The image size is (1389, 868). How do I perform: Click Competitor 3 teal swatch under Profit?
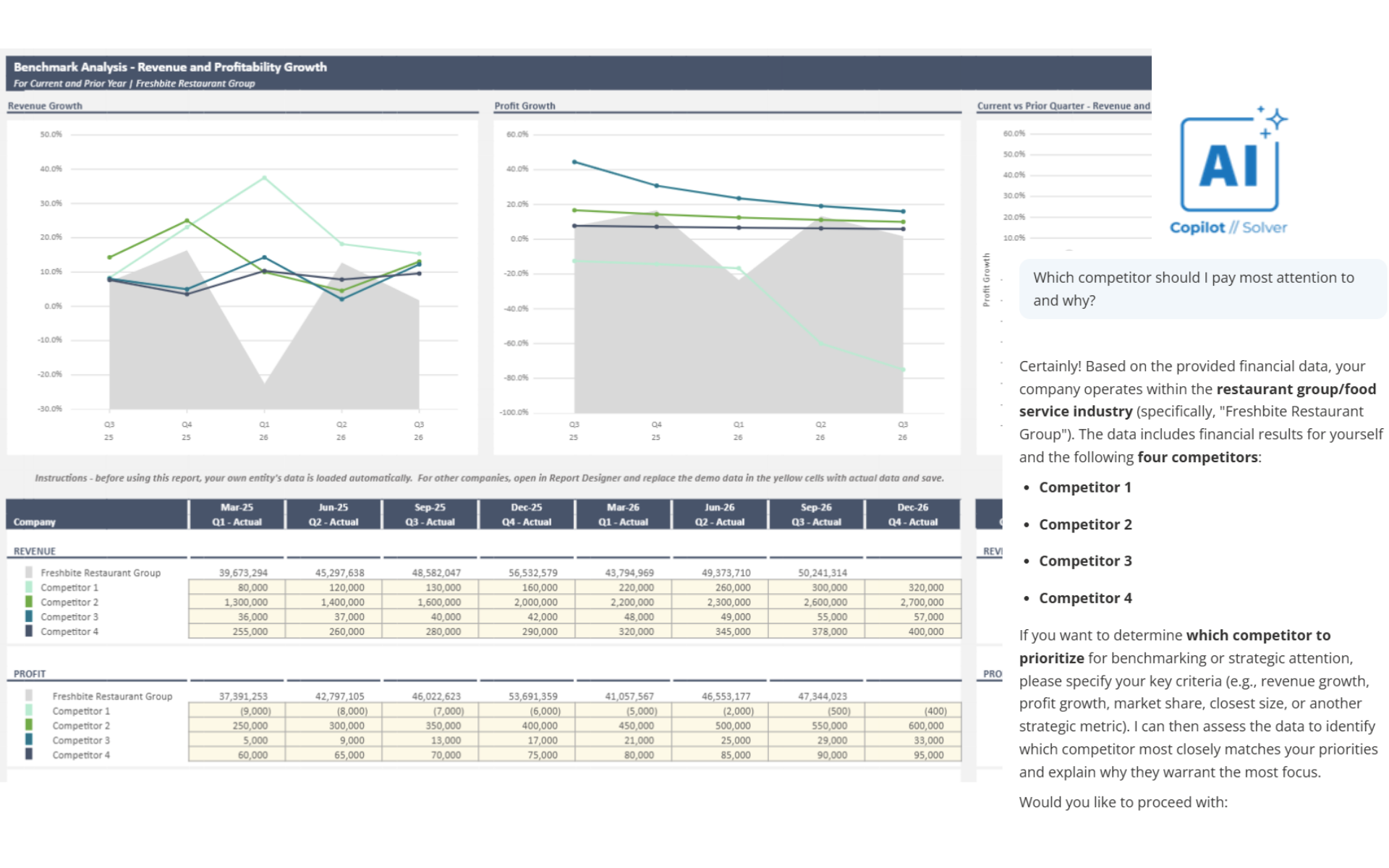coord(29,740)
